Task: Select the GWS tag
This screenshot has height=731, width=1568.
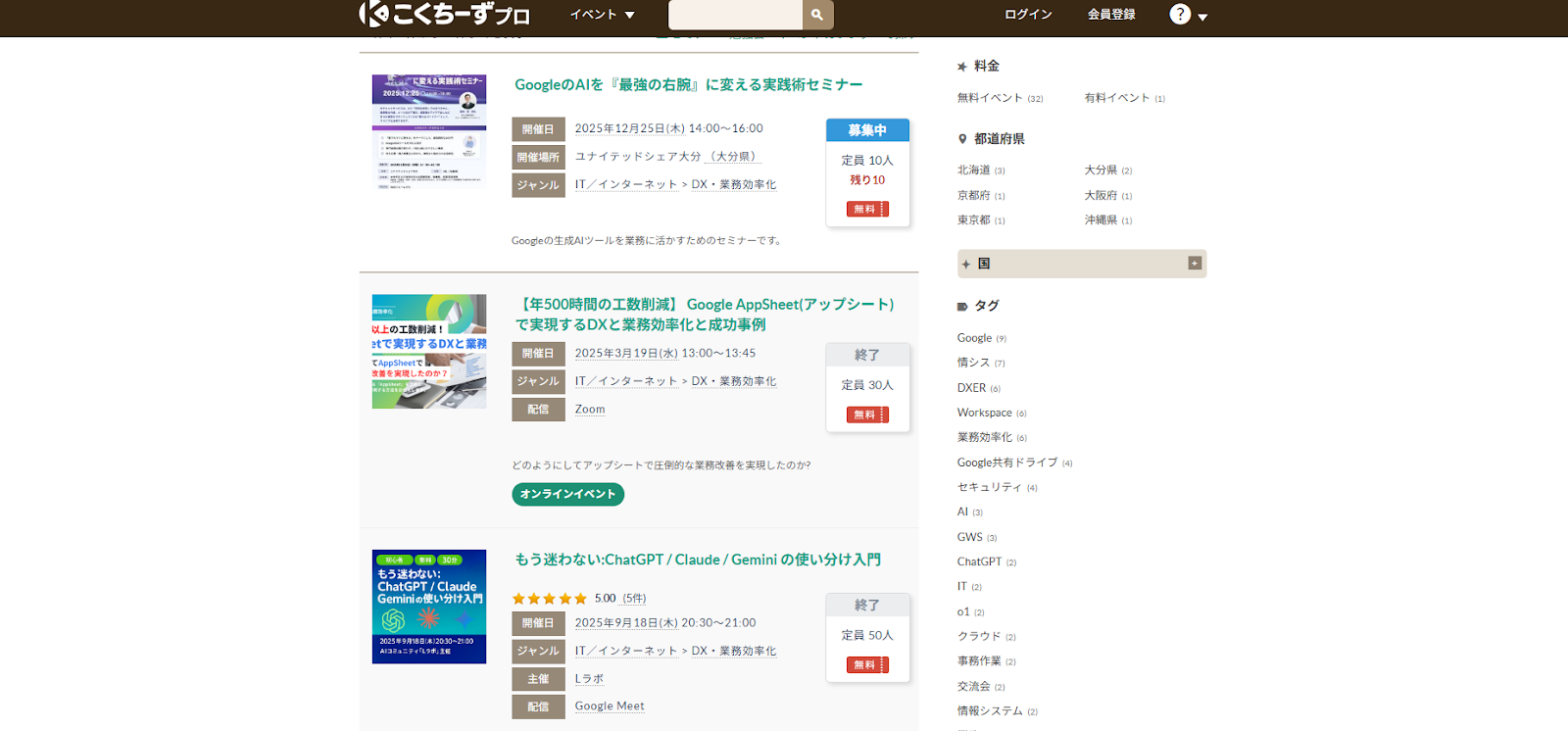Action: [x=977, y=537]
